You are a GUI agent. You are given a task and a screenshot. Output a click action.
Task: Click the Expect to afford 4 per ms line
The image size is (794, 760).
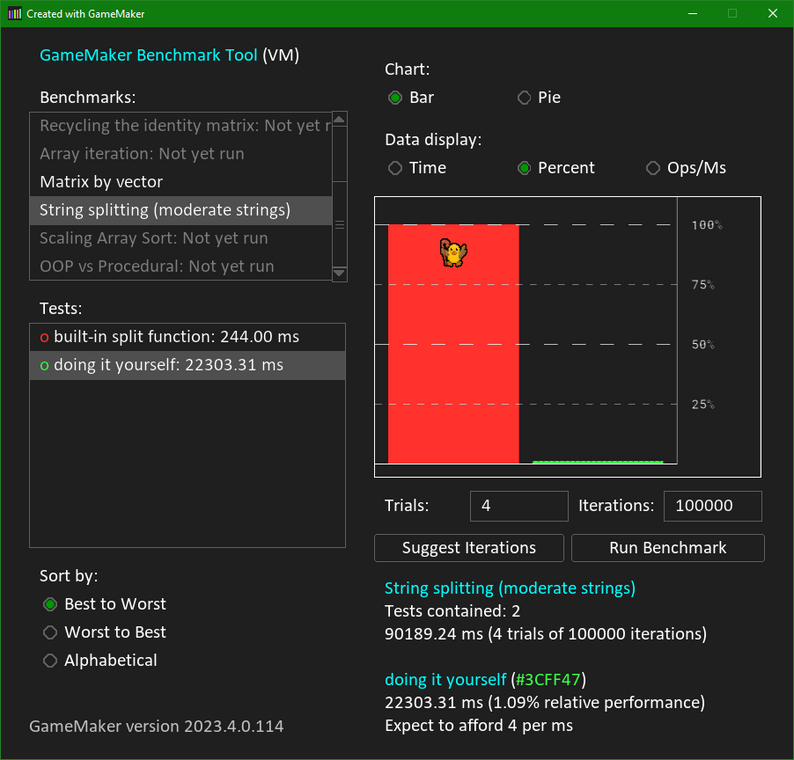(x=479, y=726)
